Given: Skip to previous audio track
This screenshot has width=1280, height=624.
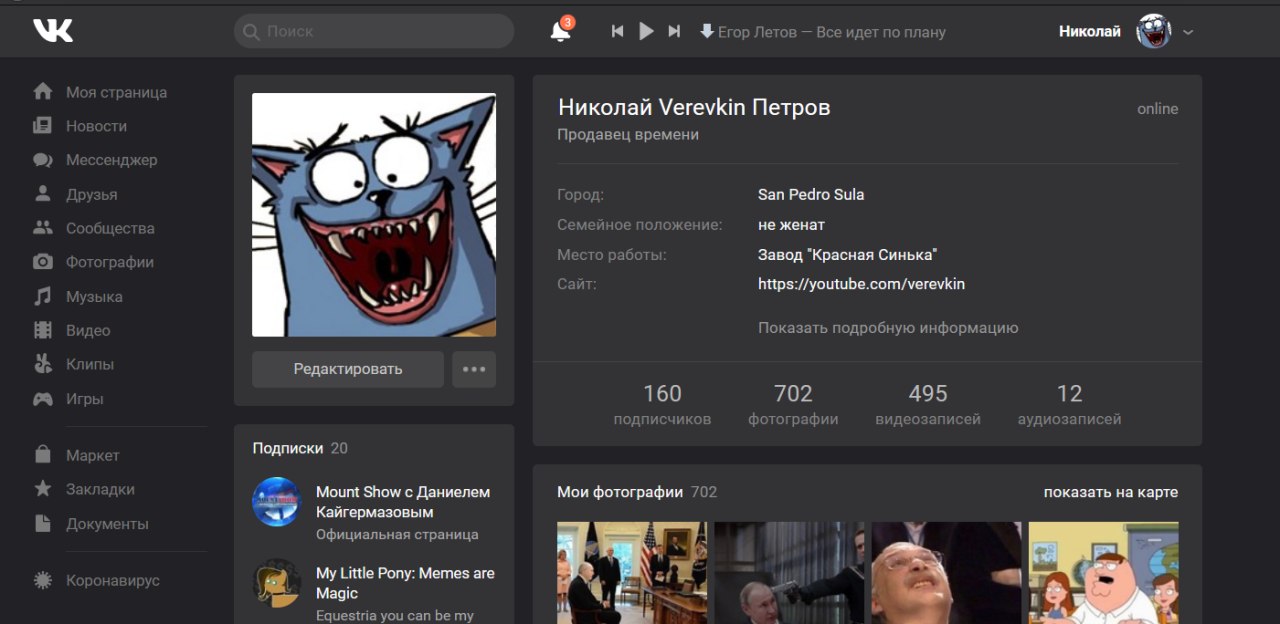Looking at the screenshot, I should (x=617, y=32).
